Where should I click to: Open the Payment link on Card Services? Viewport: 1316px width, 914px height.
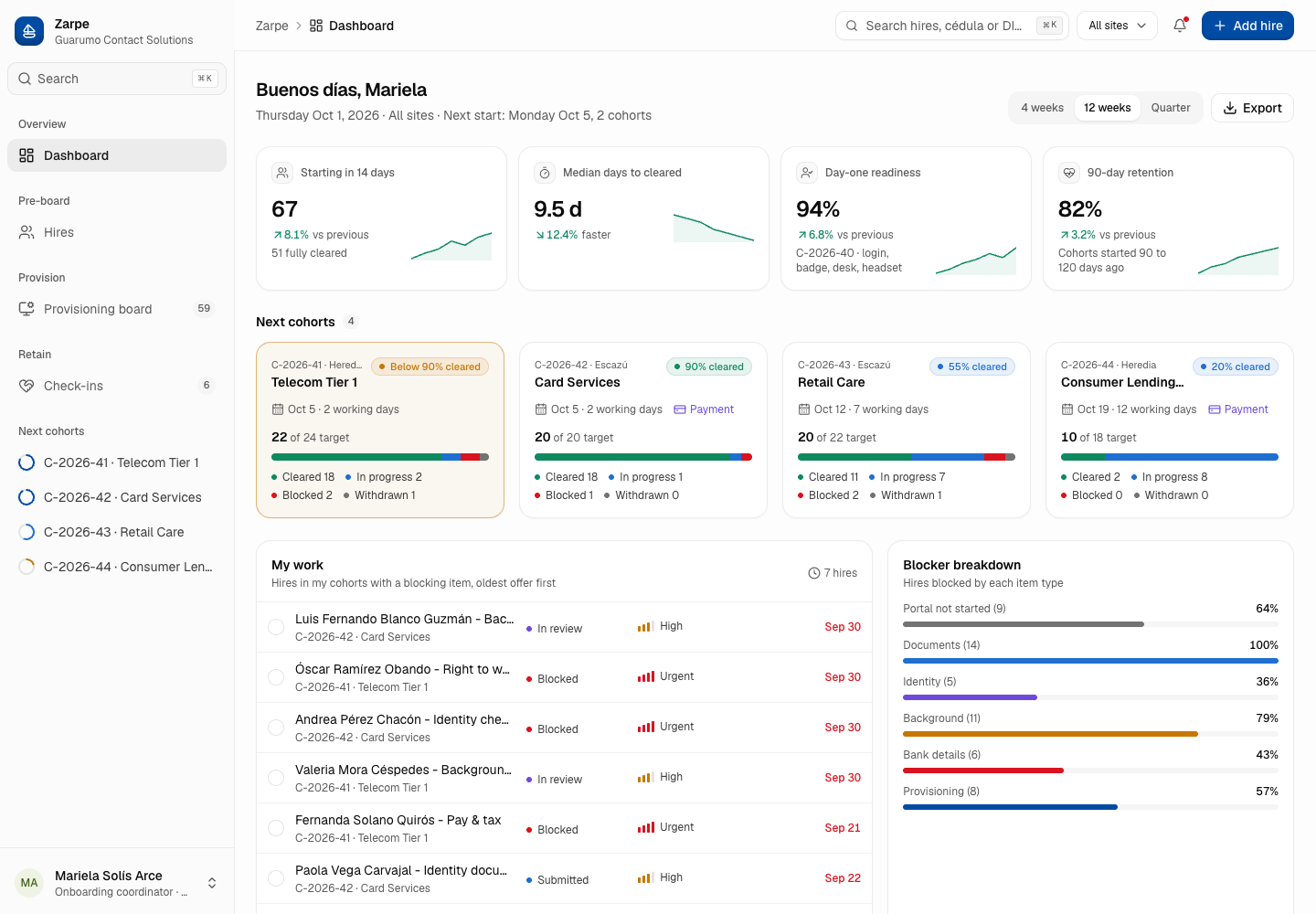(x=704, y=409)
